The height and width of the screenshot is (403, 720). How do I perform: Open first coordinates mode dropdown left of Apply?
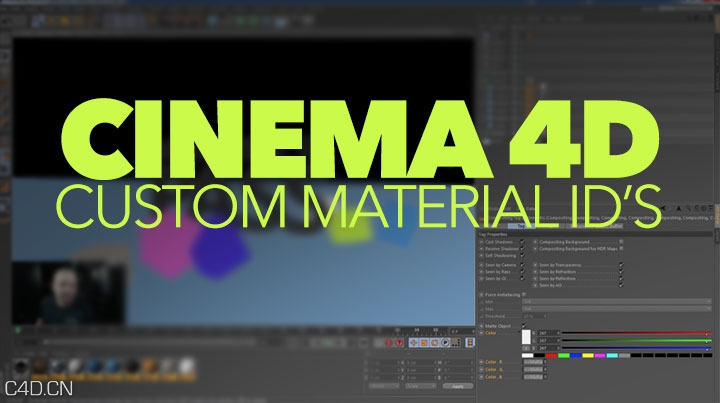pyautogui.click(x=384, y=386)
